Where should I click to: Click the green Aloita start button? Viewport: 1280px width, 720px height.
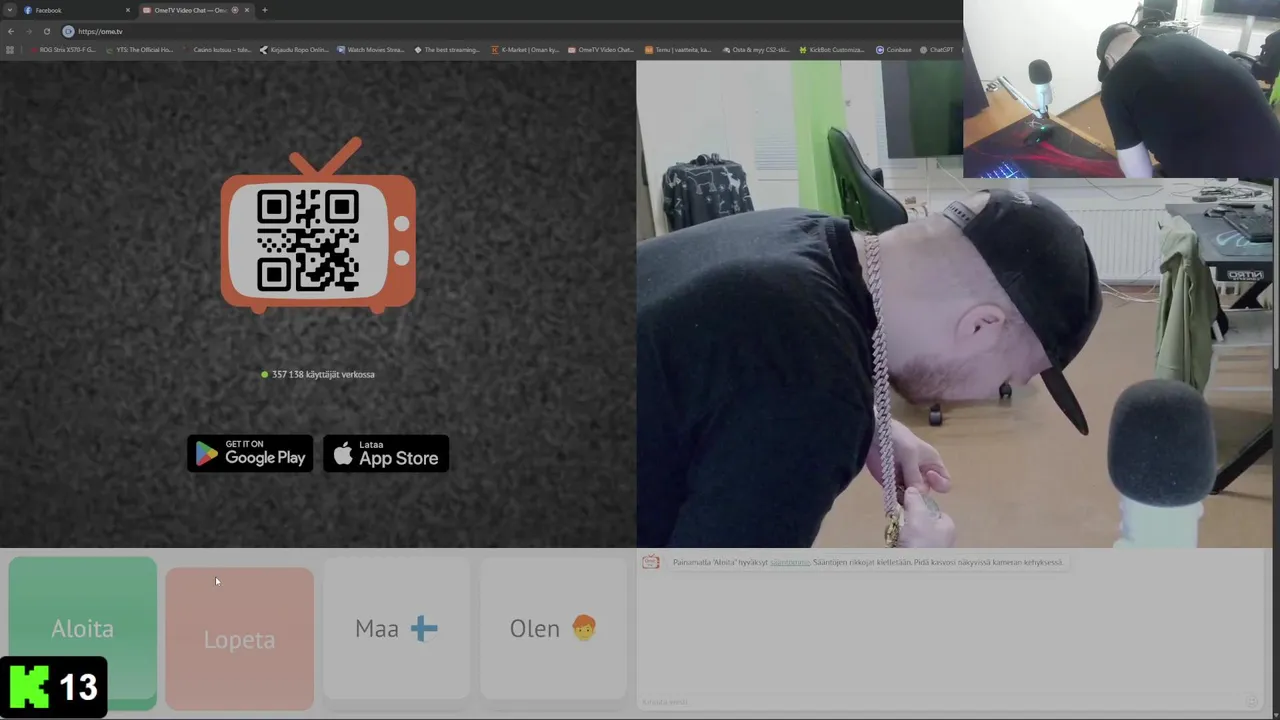(x=83, y=632)
